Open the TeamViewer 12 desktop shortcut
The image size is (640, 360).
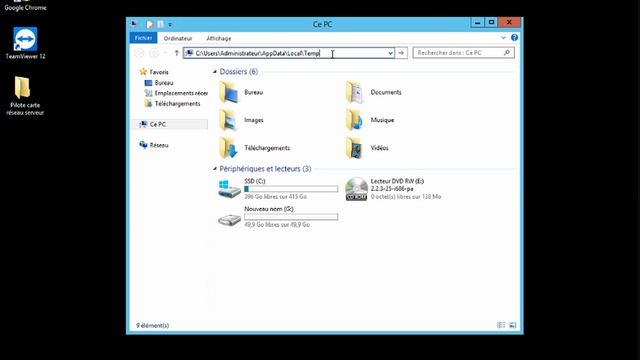(25, 43)
